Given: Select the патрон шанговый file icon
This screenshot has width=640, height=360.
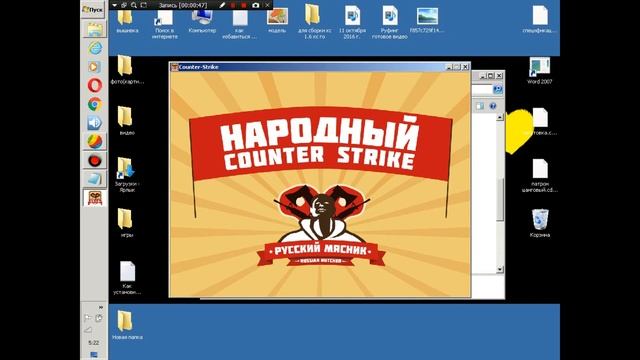Looking at the screenshot, I should point(540,176).
